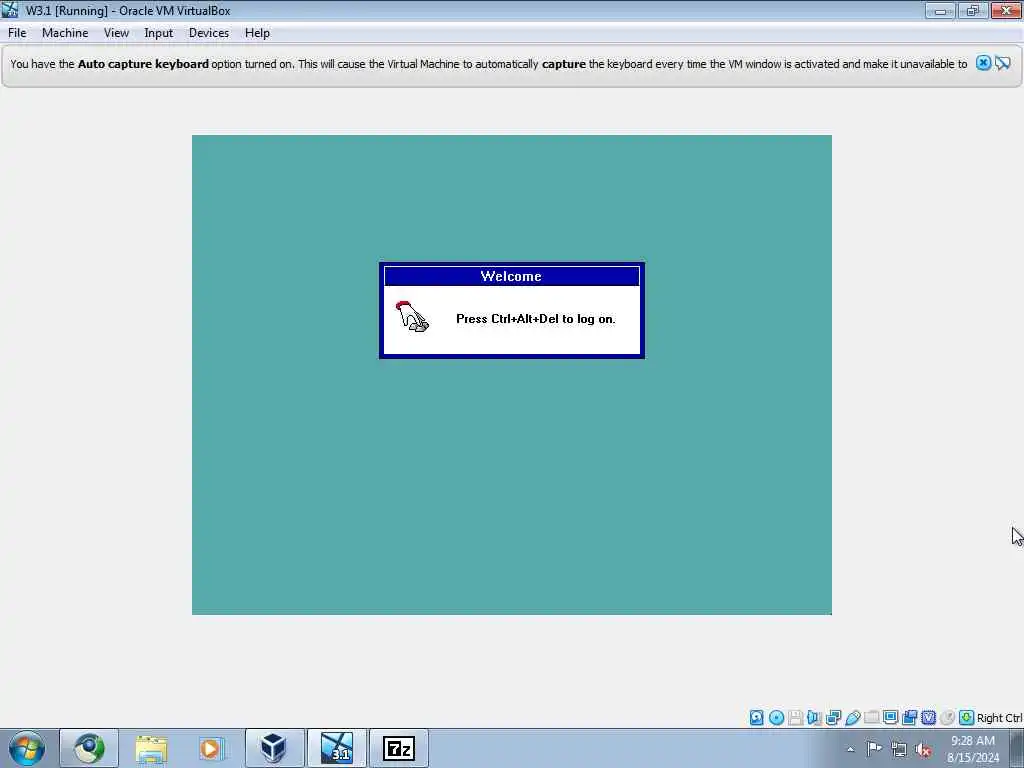This screenshot has width=1024, height=768.
Task: Click the audio indicator in the status bar
Action: pyautogui.click(x=814, y=718)
